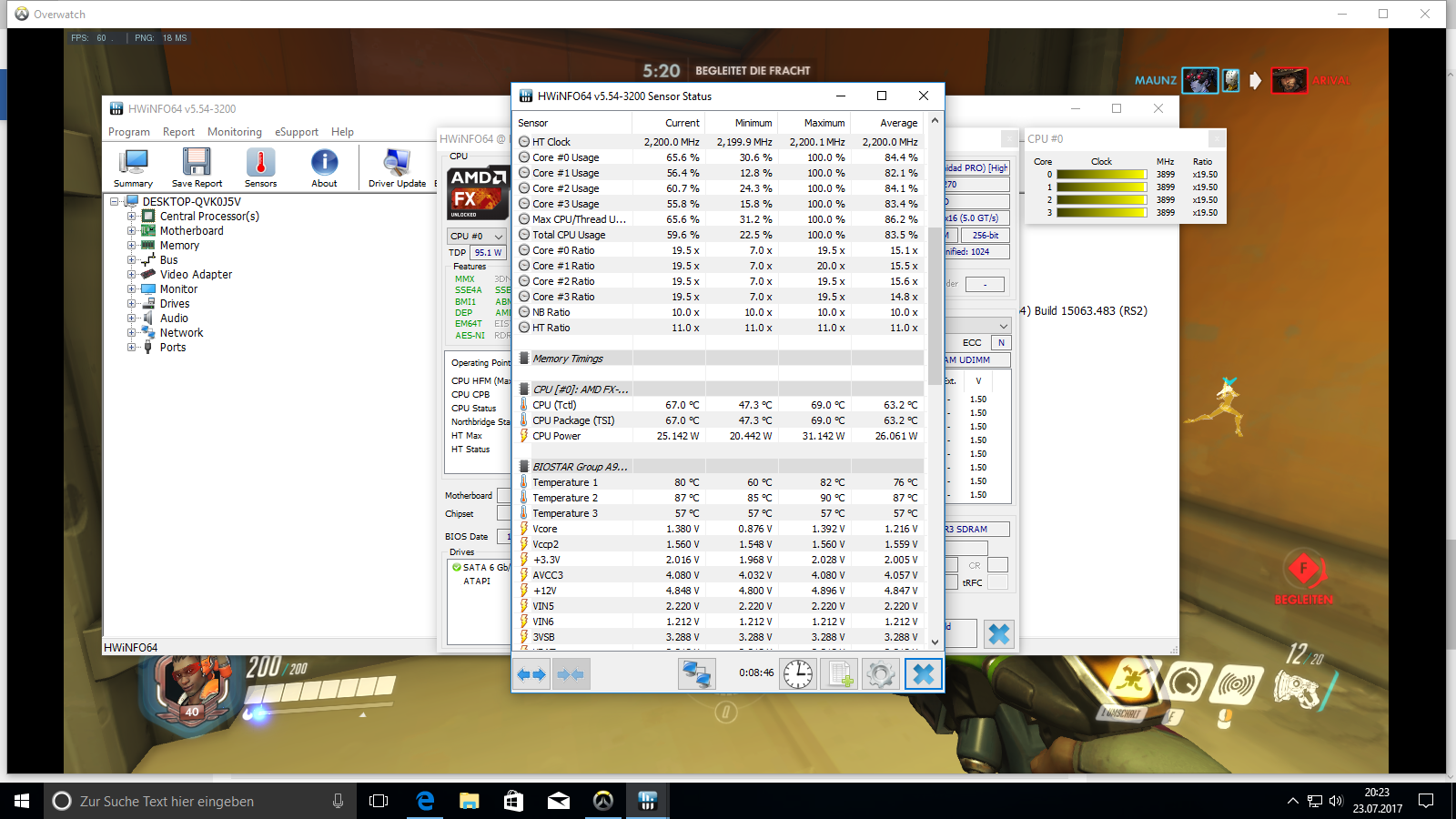Screen dimensions: 1456x819
Task: Expand the Drives tree node
Action: click(132, 304)
